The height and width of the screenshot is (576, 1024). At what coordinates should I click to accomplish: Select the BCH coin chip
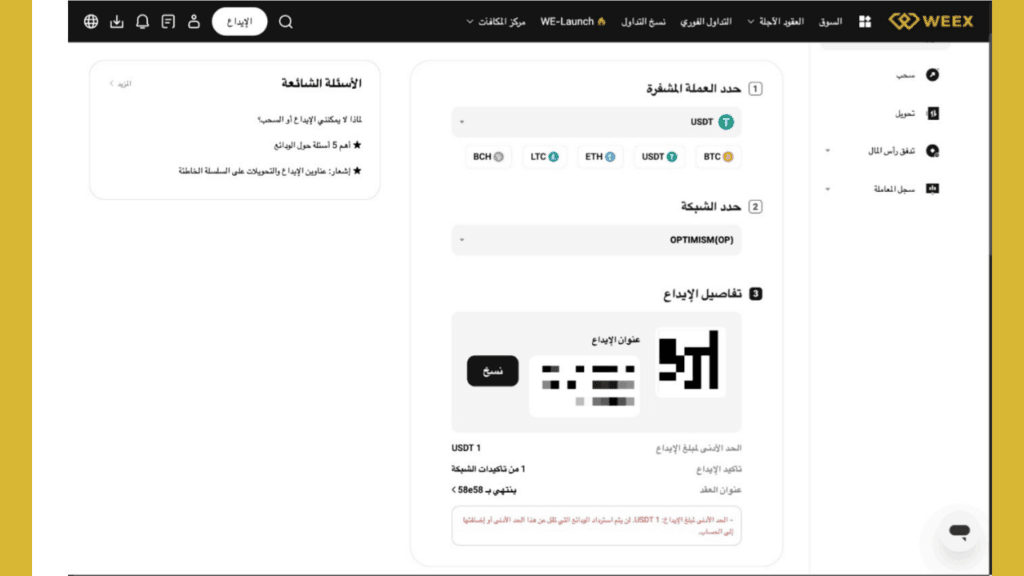(x=488, y=157)
